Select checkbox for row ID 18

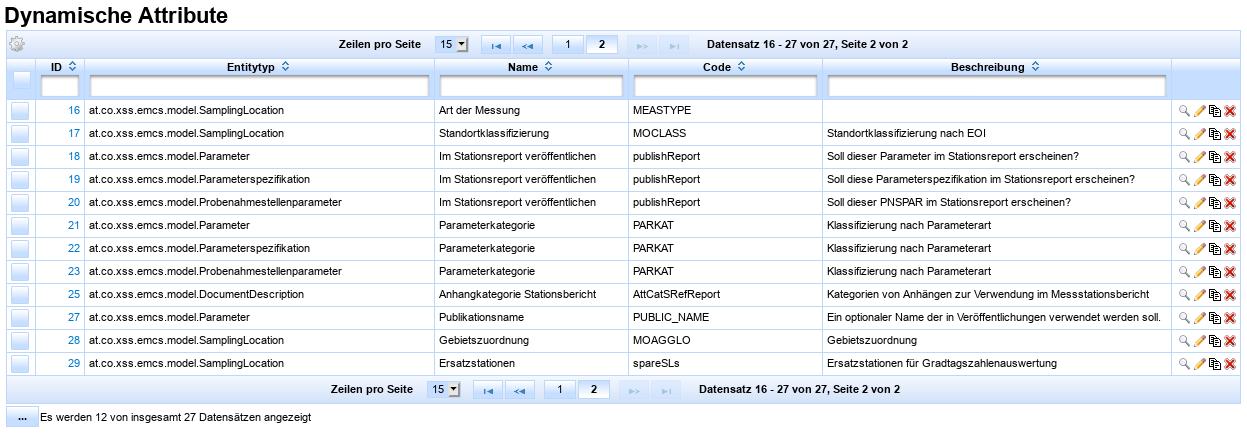[x=21, y=156]
